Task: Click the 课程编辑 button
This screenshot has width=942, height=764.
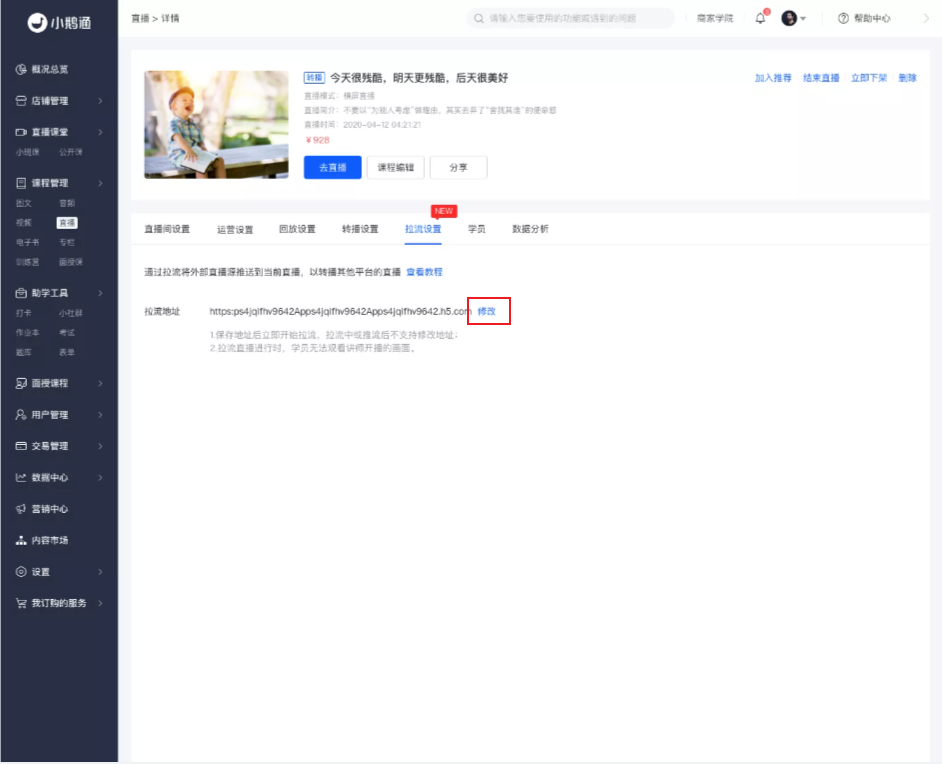Action: click(x=396, y=168)
